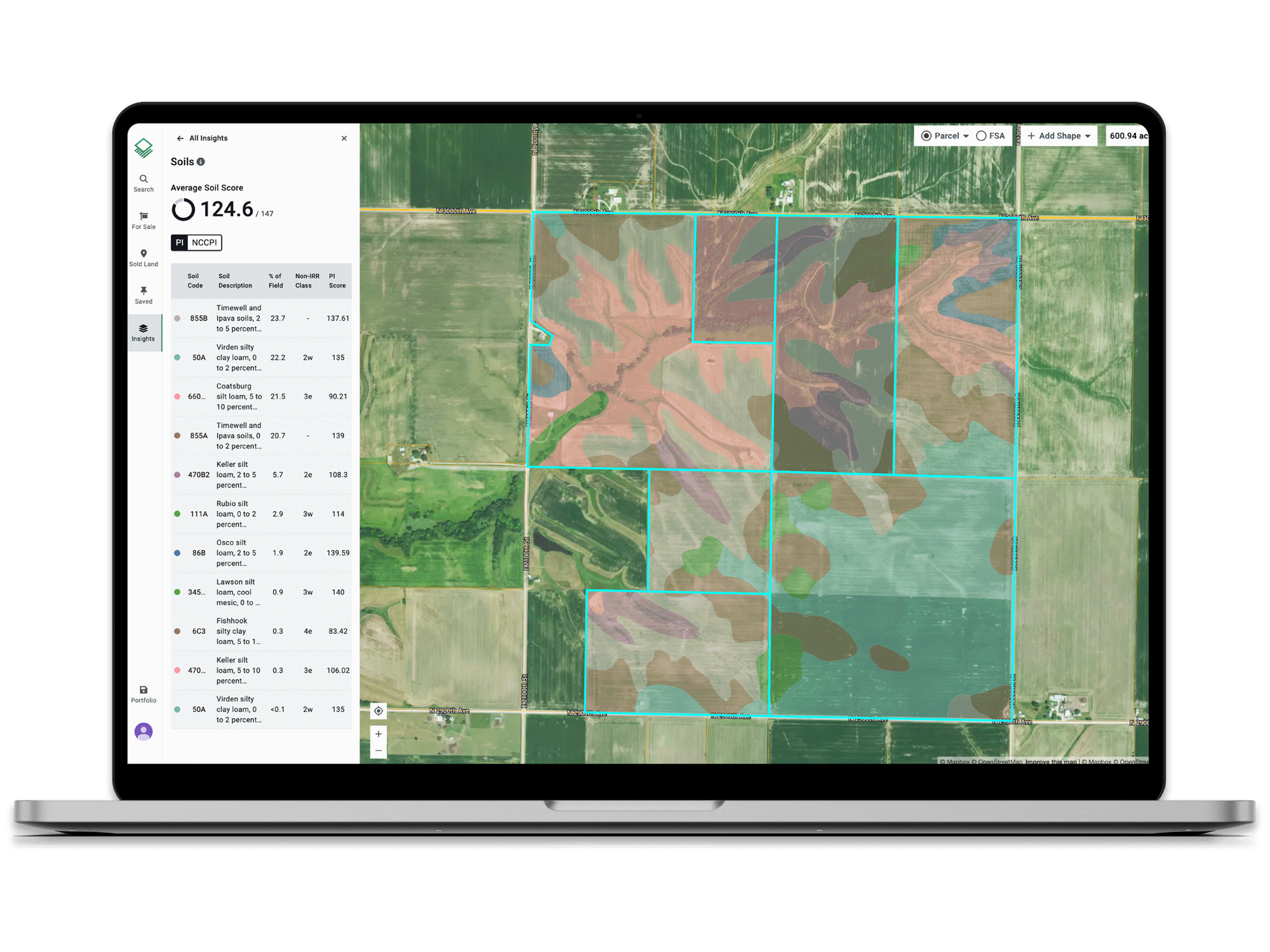This screenshot has height=952, width=1270.
Task: Click the brown 855A color swatch
Action: (x=177, y=436)
